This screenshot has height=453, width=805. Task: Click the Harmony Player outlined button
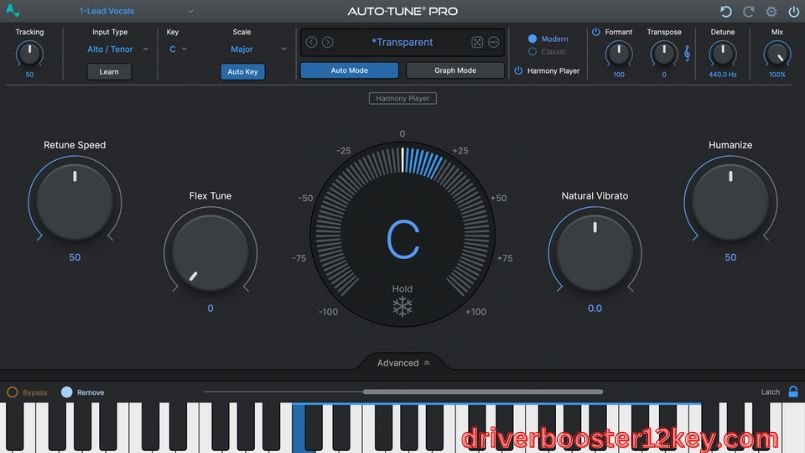pos(402,98)
